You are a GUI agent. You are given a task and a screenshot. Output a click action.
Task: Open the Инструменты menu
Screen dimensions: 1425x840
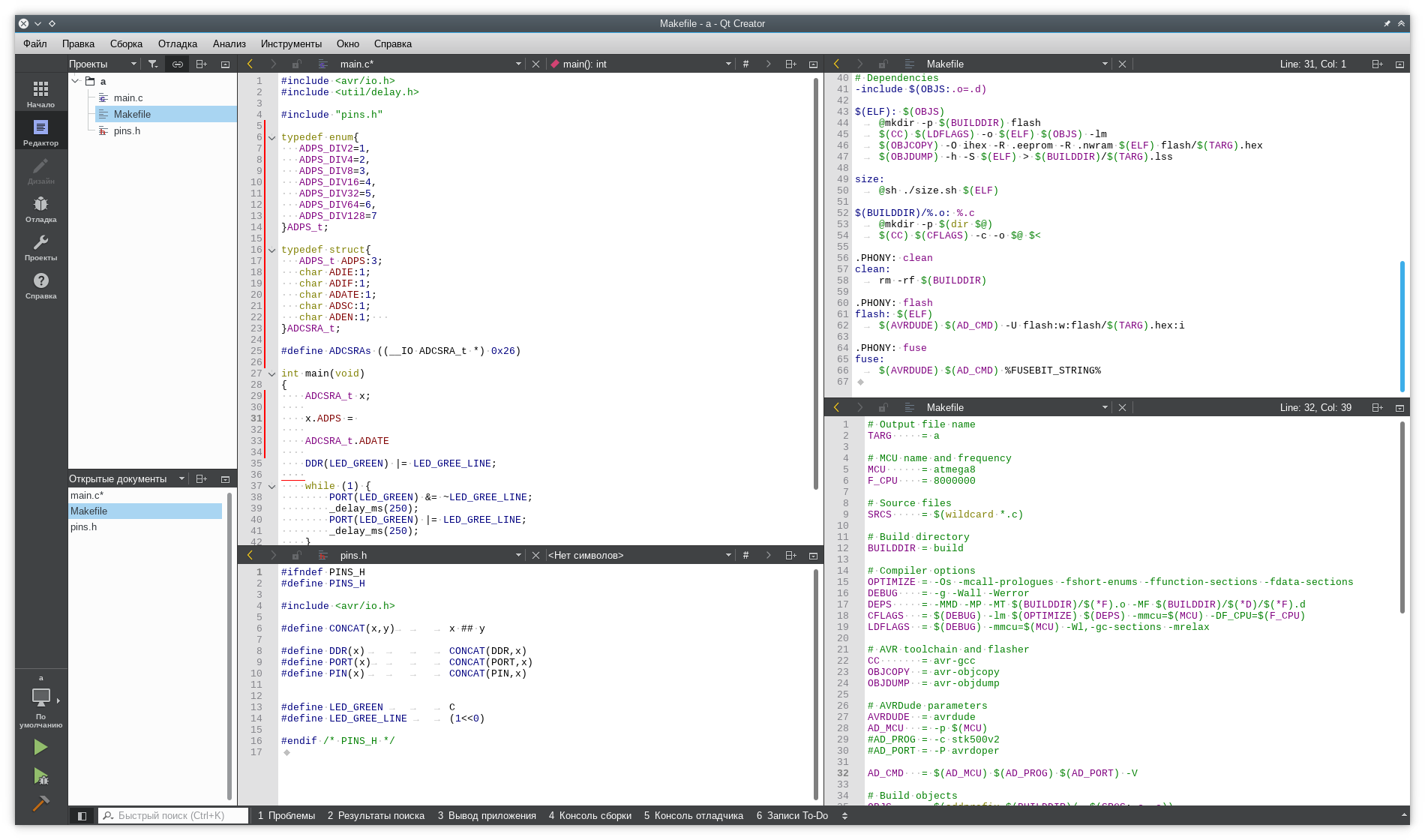click(291, 44)
